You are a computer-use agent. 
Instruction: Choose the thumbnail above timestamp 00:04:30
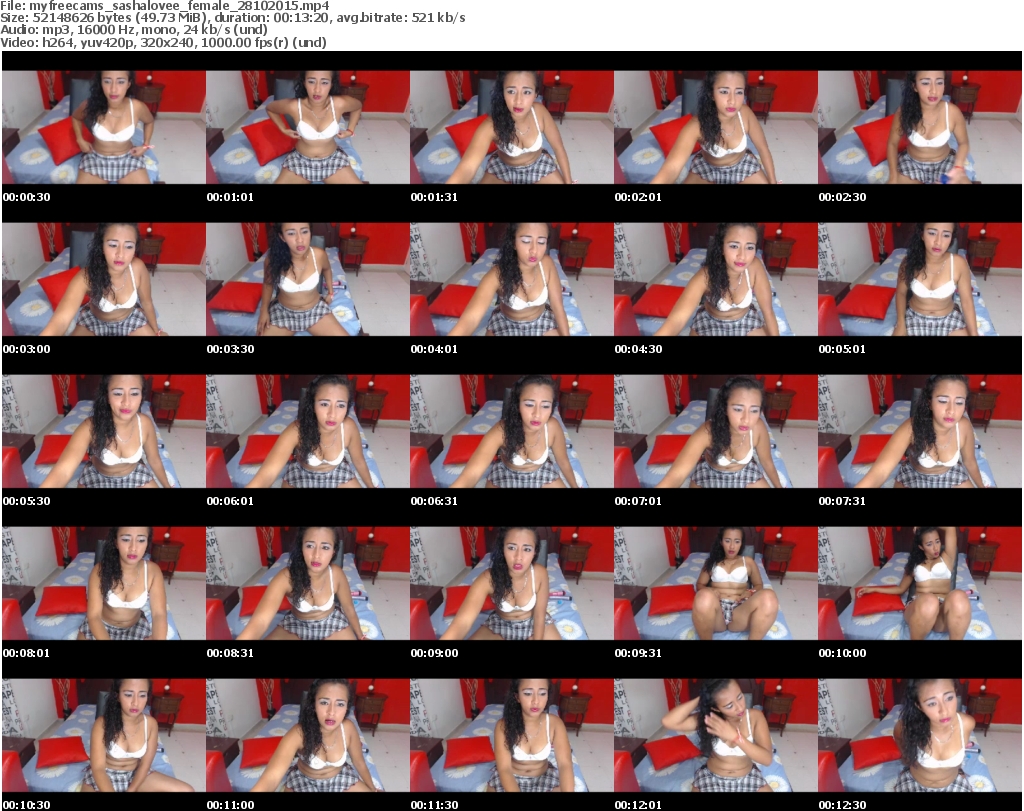coord(716,279)
